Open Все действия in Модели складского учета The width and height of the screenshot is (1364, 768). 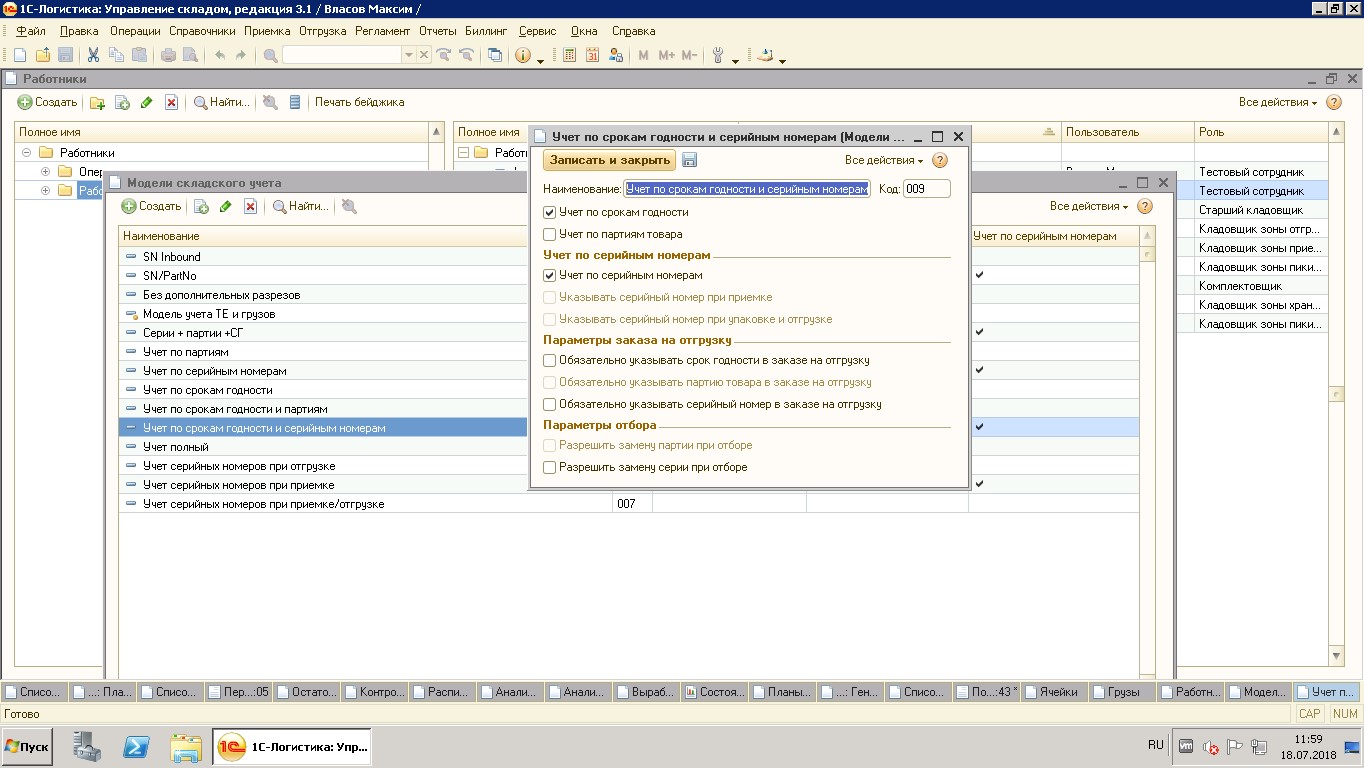(x=1089, y=206)
